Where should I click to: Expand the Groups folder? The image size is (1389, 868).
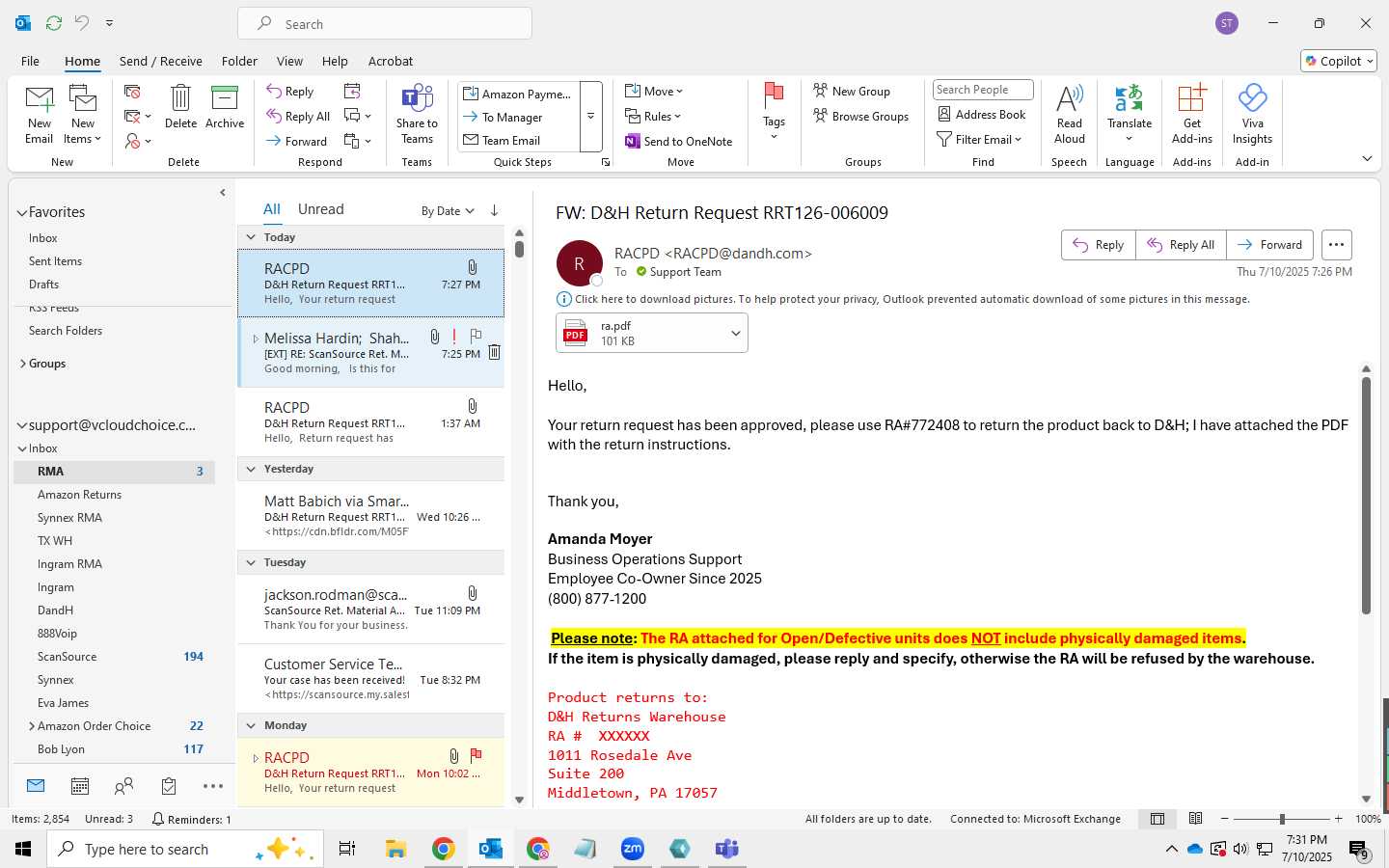22,364
